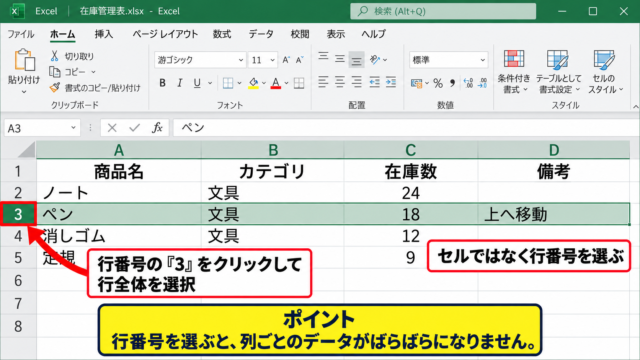Decrease indent icon
This screenshot has width=640, height=360.
374,83
